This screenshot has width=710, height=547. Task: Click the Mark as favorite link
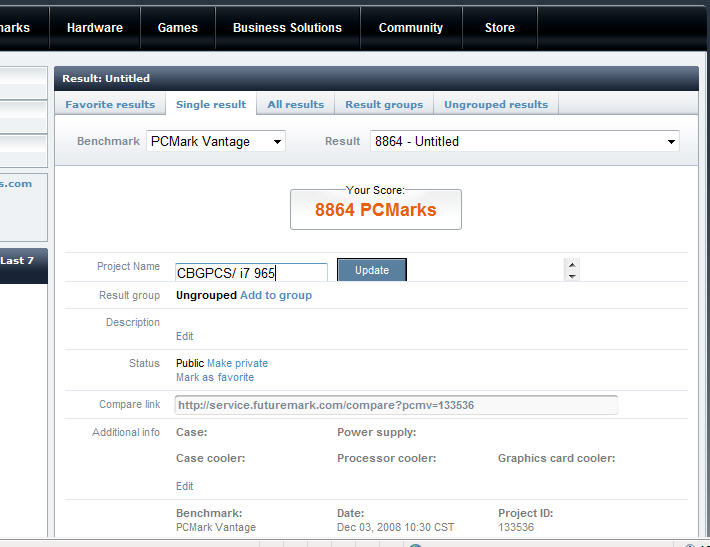(x=215, y=377)
